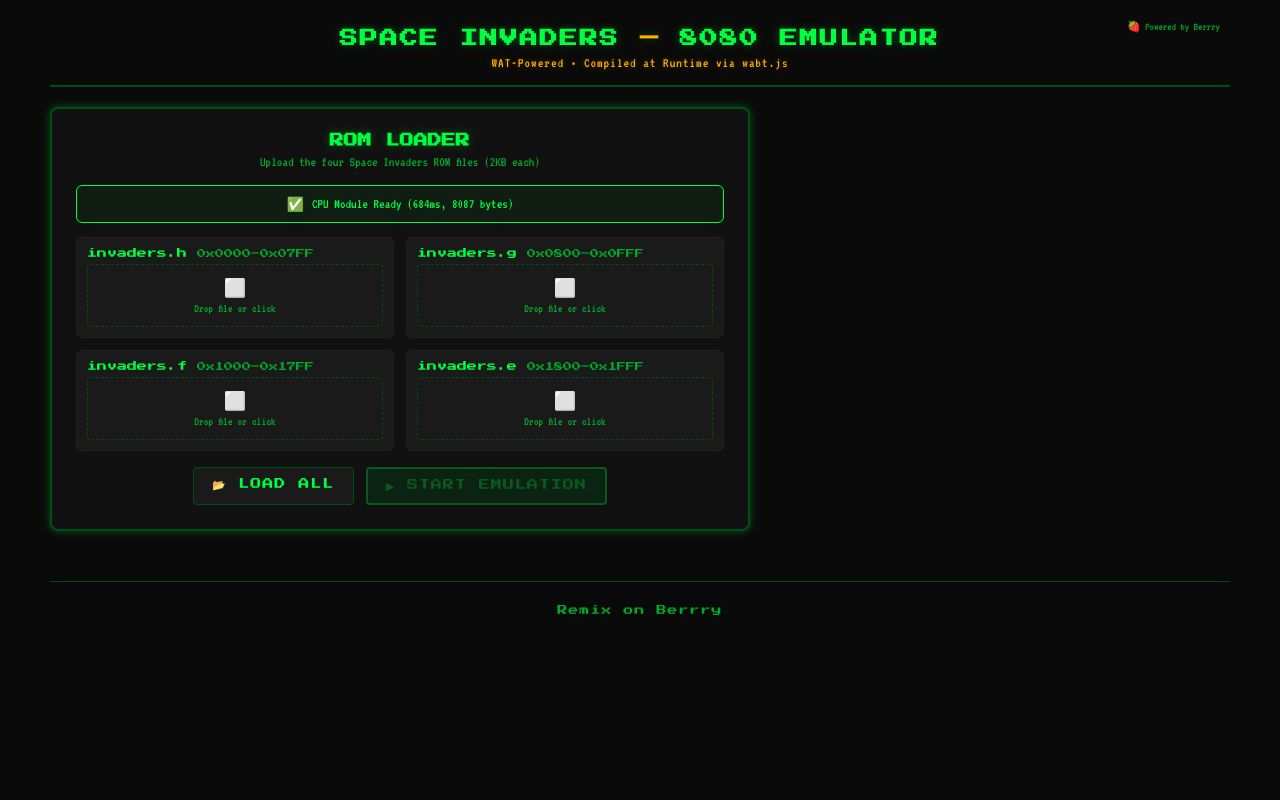This screenshot has height=800, width=1280.
Task: Select the invaders.h upload area
Action: pos(235,296)
